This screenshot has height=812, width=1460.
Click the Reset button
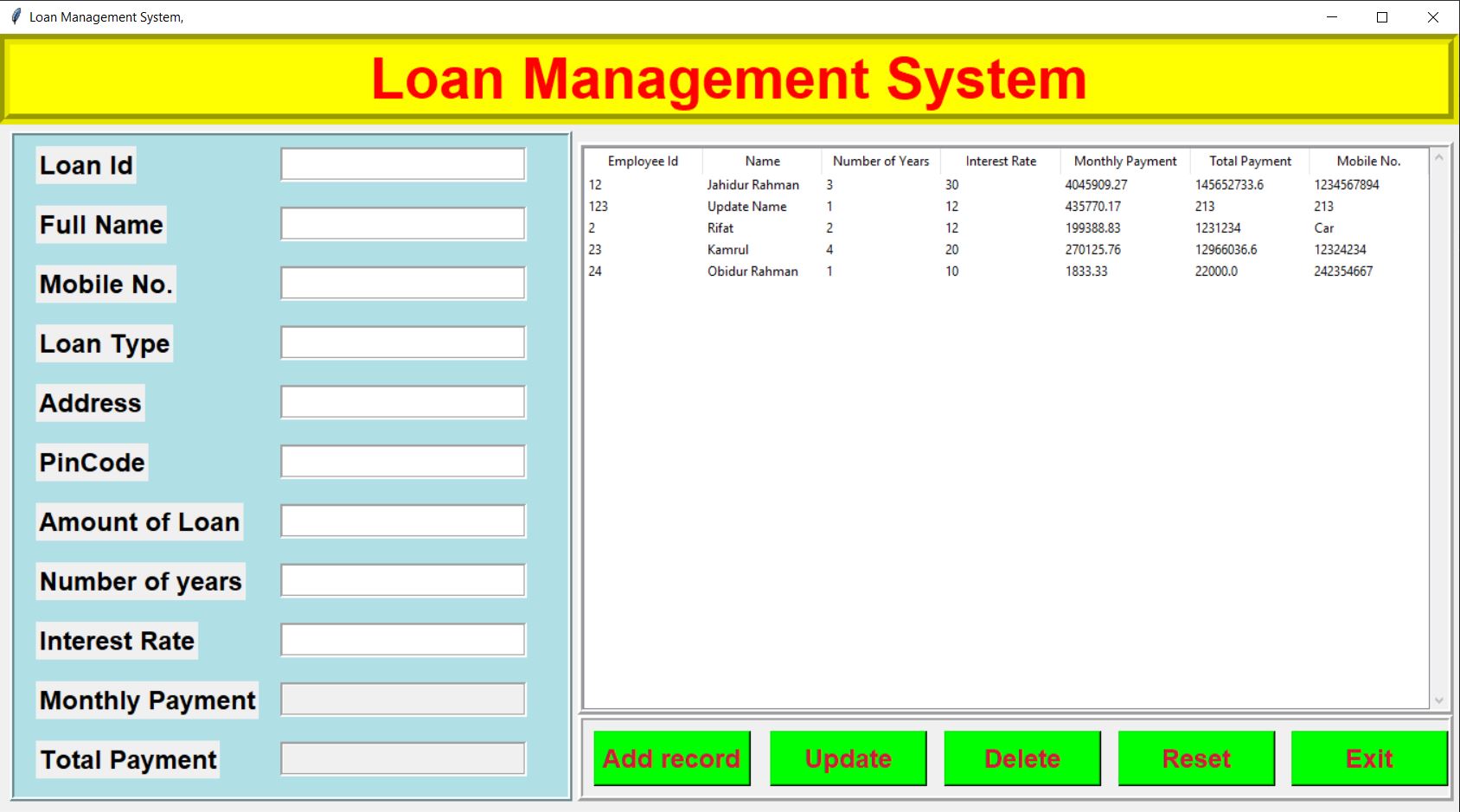click(1196, 758)
